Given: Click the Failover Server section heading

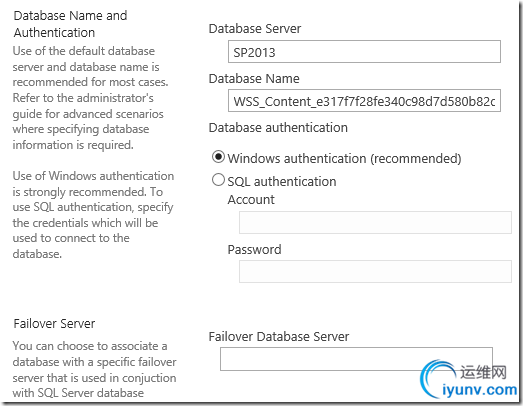Looking at the screenshot, I should click(54, 324).
